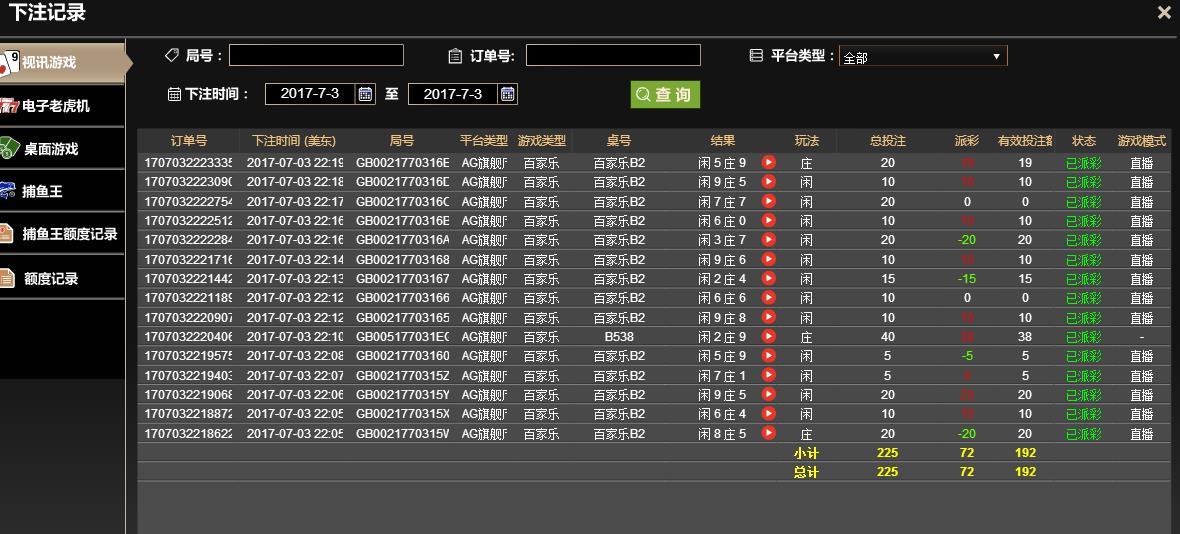Viewport: 1180px width, 534px height.
Task: Click the 派彩 column header
Action: click(x=966, y=141)
